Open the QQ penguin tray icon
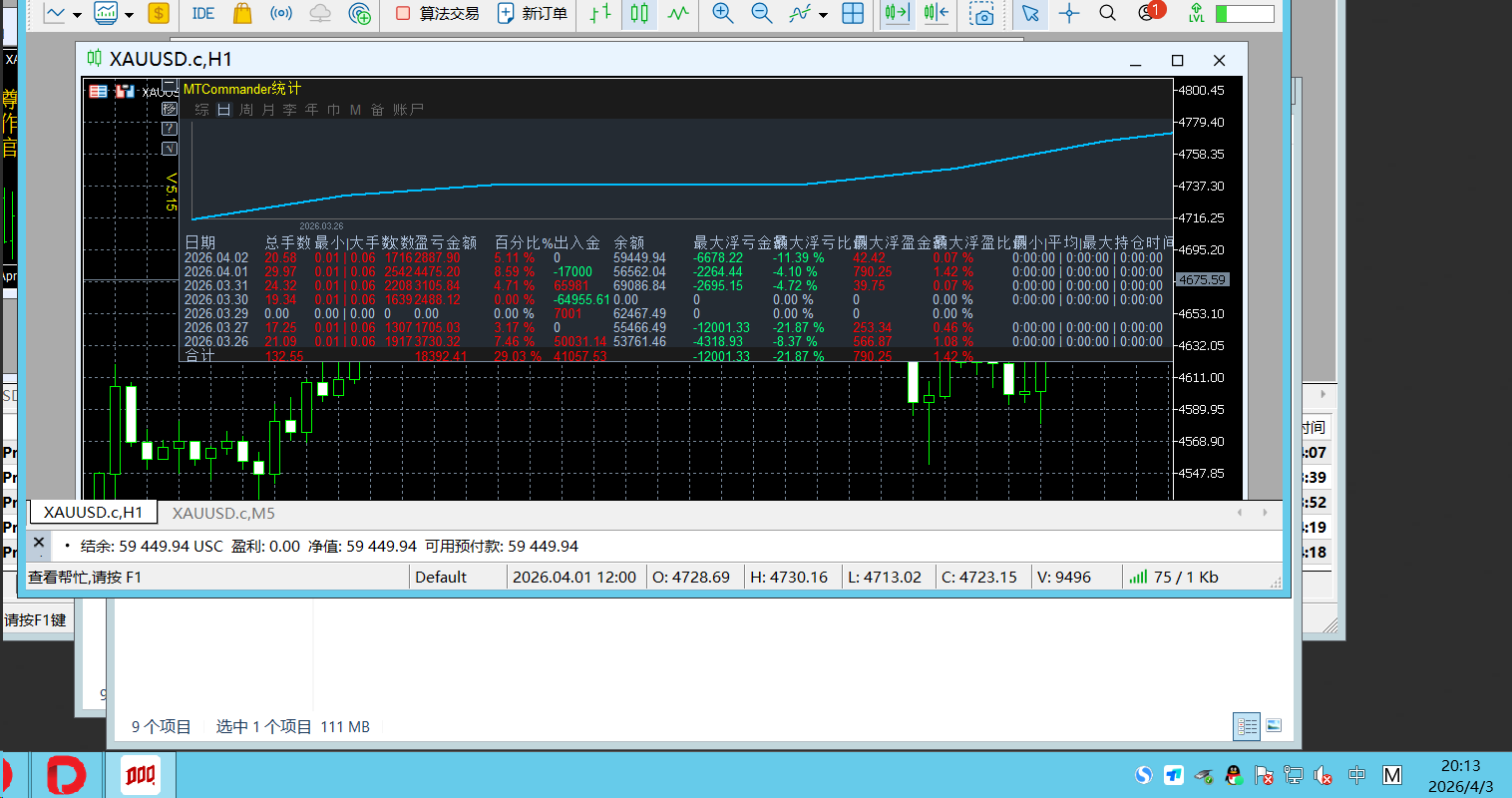 1233,775
